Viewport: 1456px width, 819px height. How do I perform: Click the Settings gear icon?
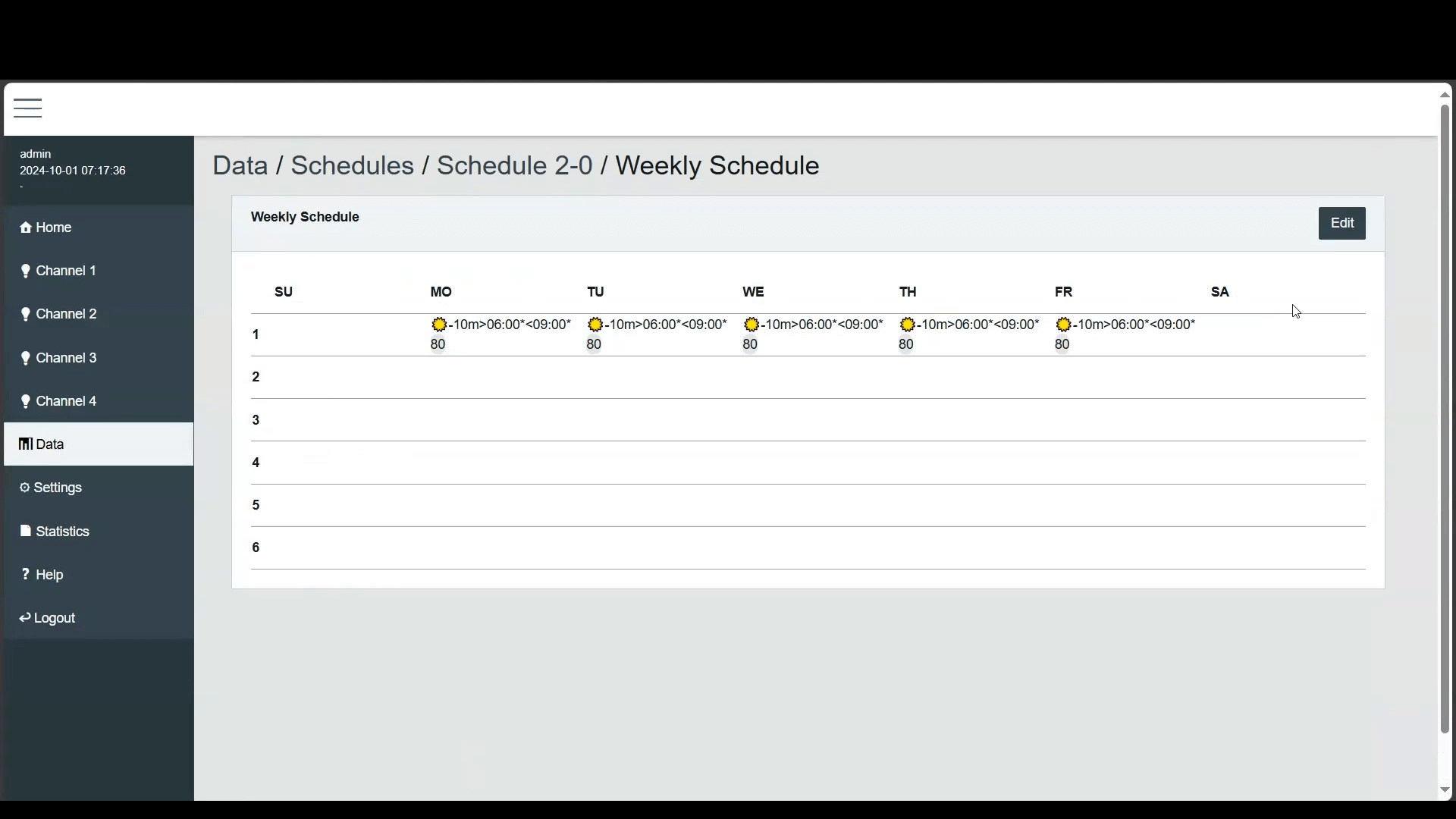[25, 488]
